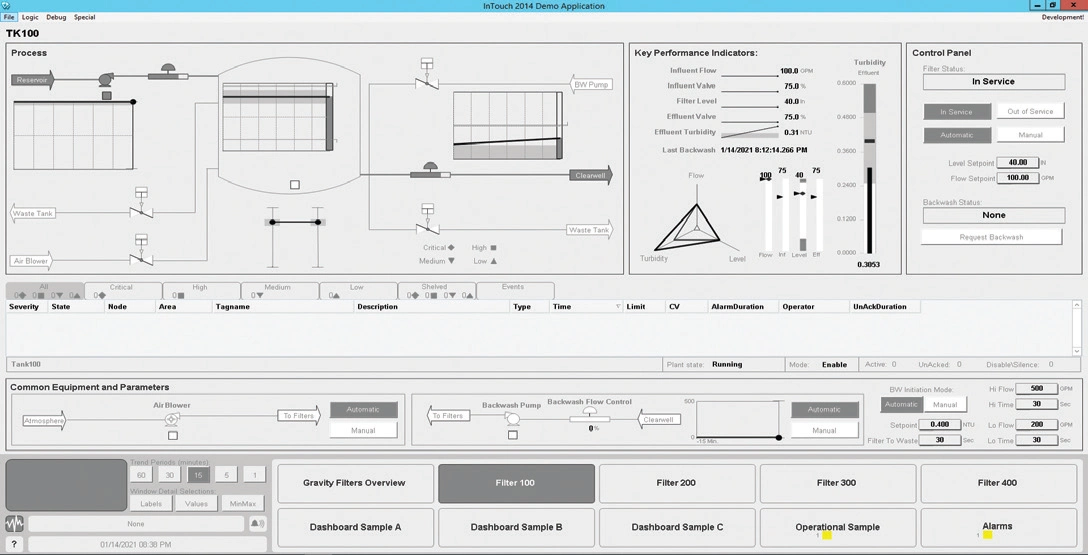Click the Level Setpoint input field
Screen dimensions: 1088x555
click(1018, 162)
